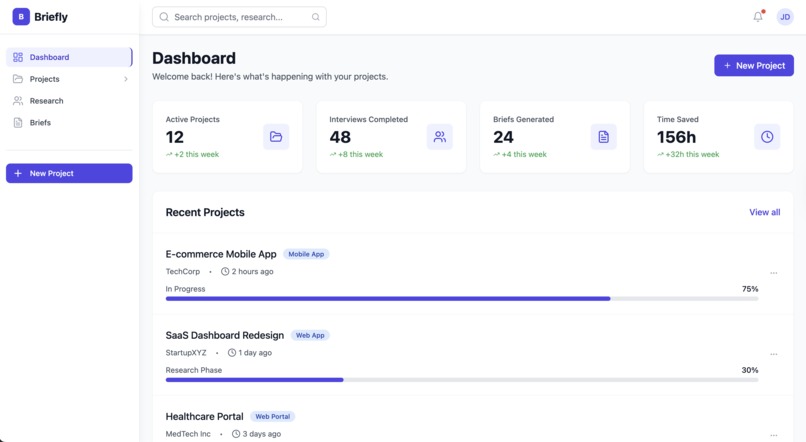Click the Active Projects value 12
The height and width of the screenshot is (442, 806).
[x=175, y=137]
